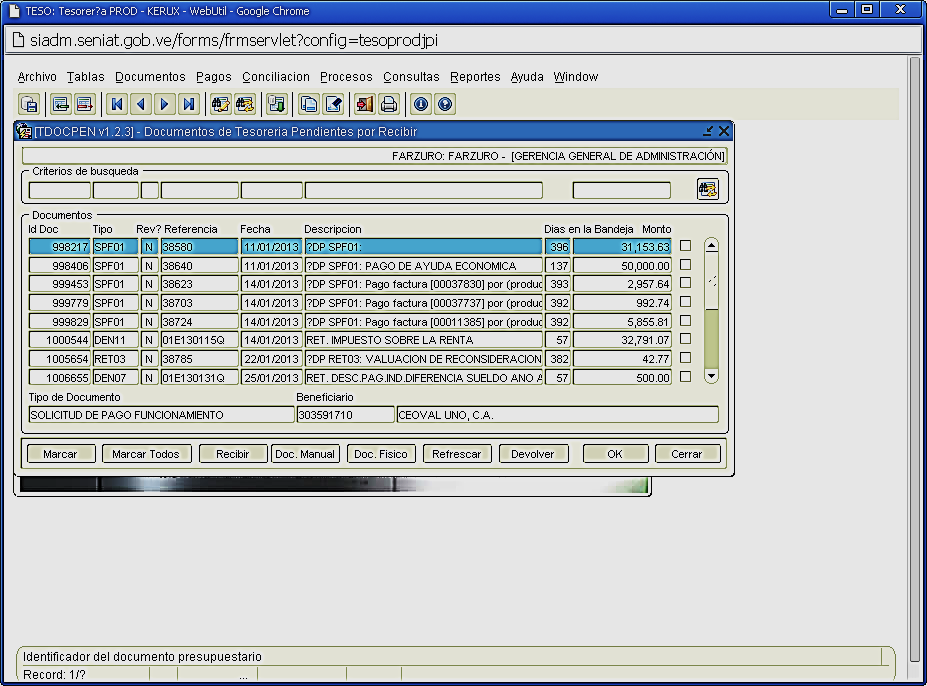
Task: Open the Consultas menu
Action: pyautogui.click(x=411, y=77)
